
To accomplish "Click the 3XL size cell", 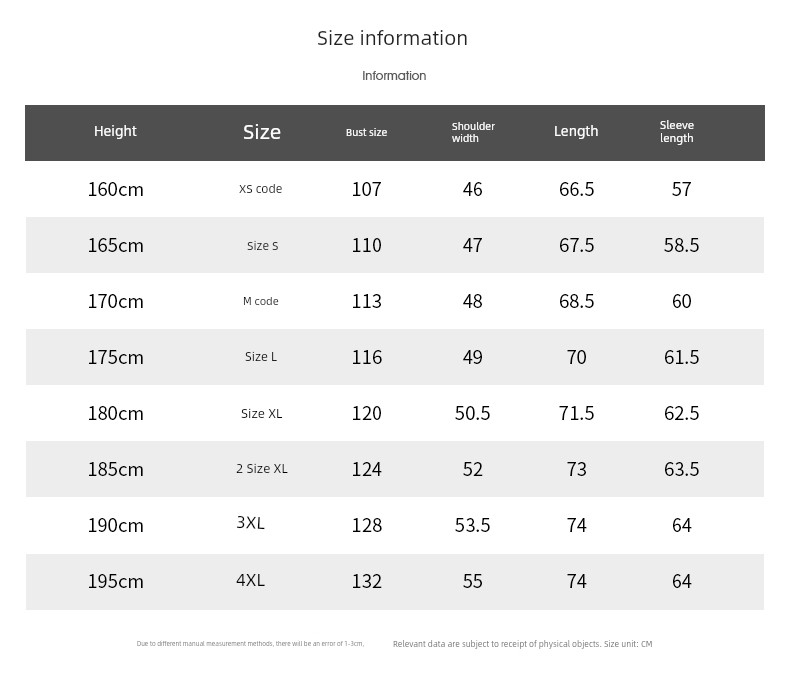I will [250, 523].
